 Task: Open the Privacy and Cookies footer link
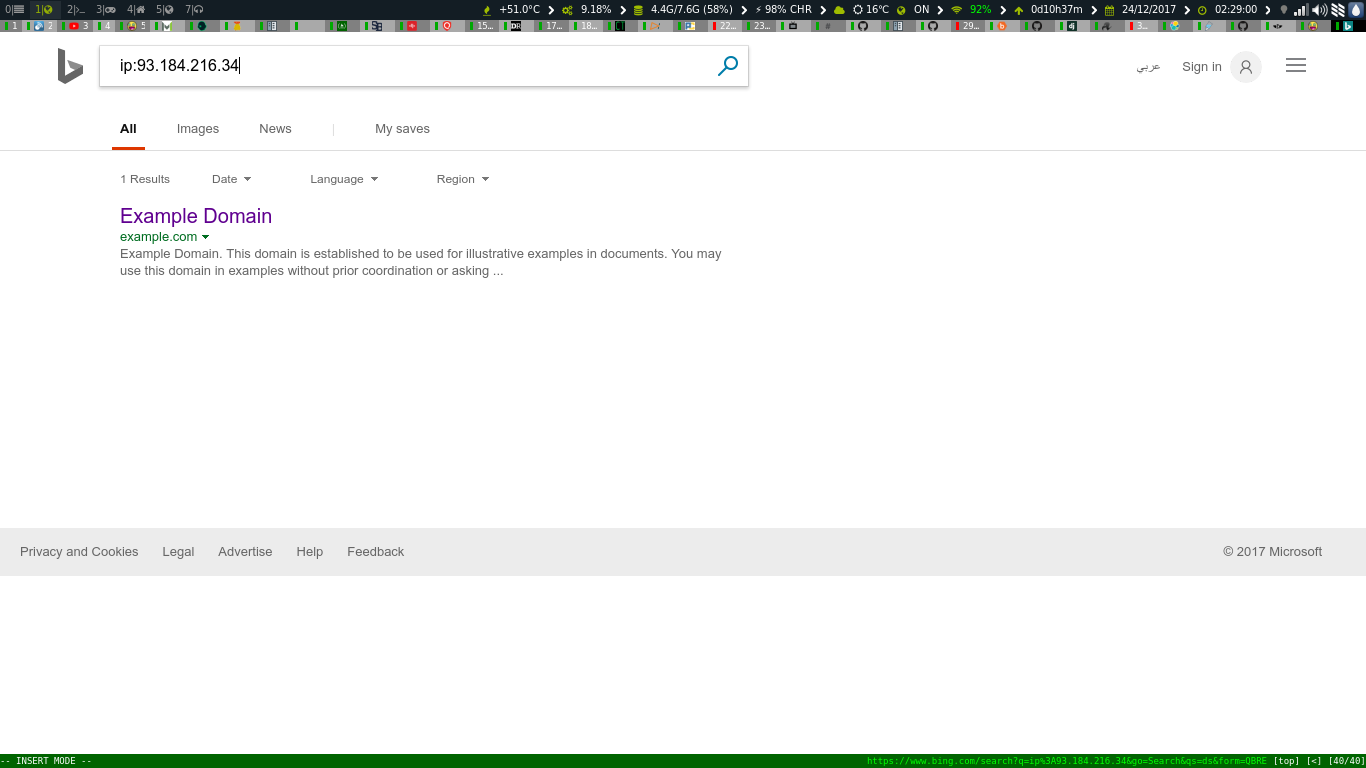[79, 552]
